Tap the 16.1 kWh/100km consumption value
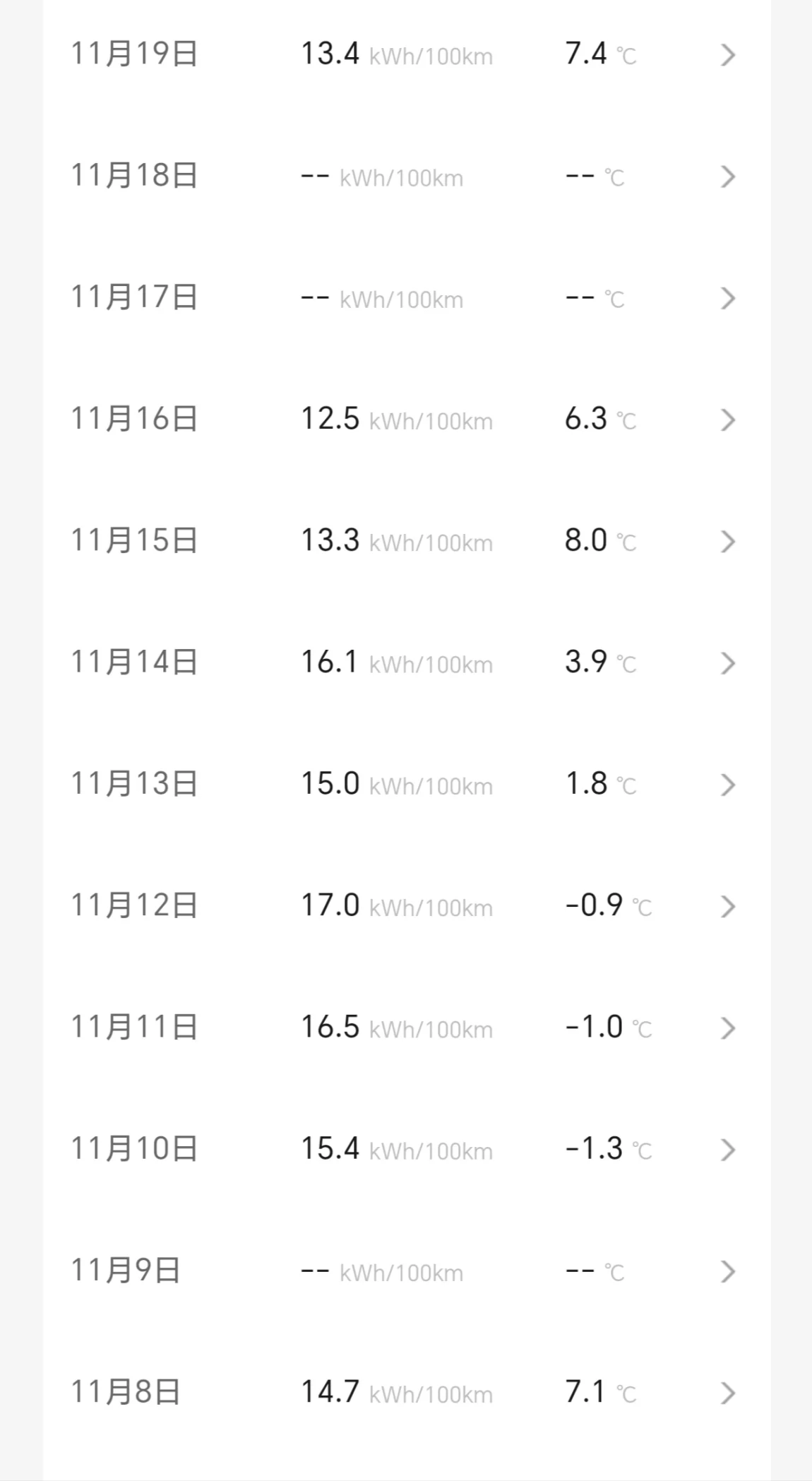The height and width of the screenshot is (1481, 812). pyautogui.click(x=396, y=662)
